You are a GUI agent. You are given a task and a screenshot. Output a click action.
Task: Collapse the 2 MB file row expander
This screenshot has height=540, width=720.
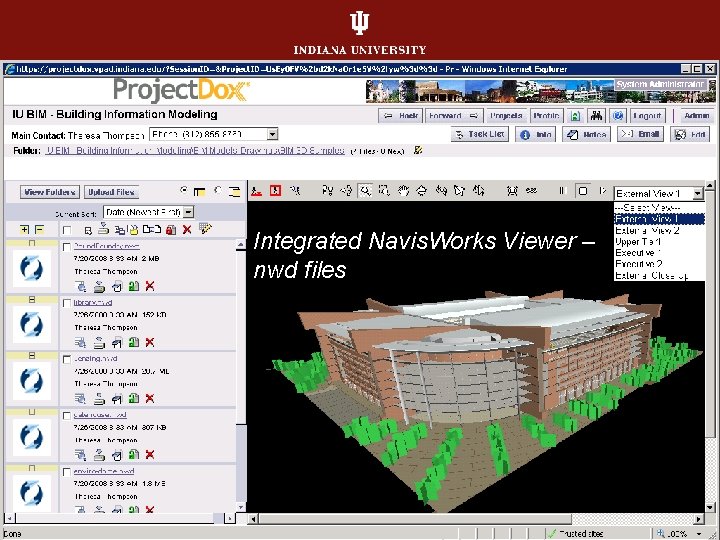pyautogui.click(x=32, y=243)
